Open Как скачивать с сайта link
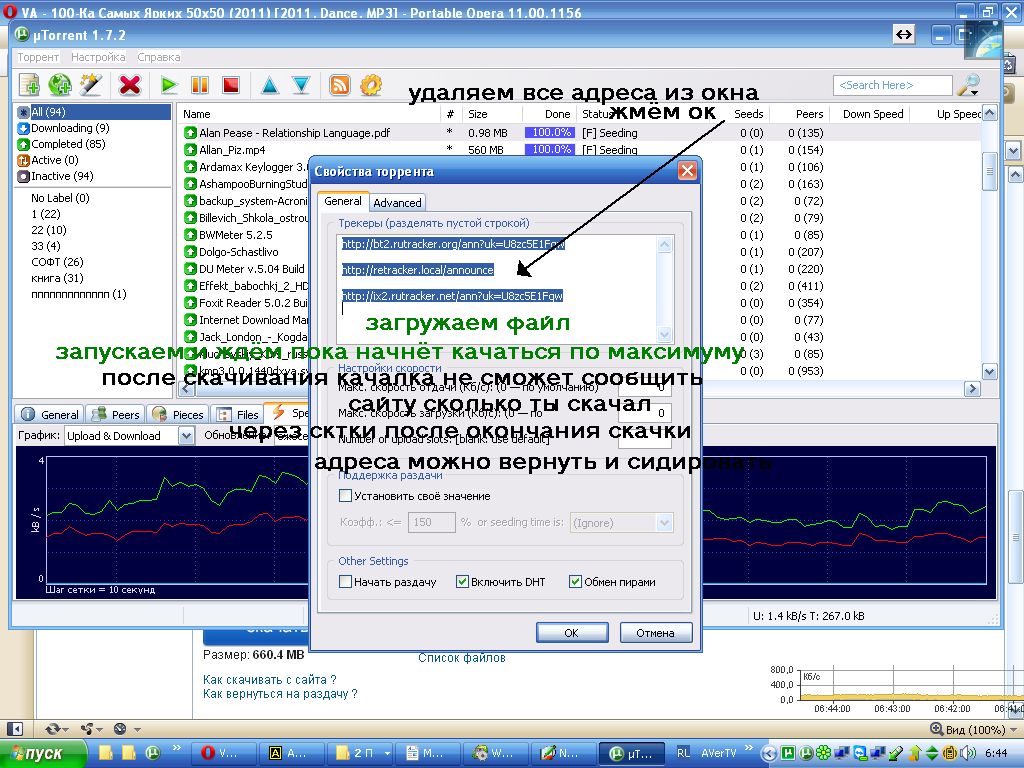Viewport: 1024px width, 768px height. [x=270, y=679]
